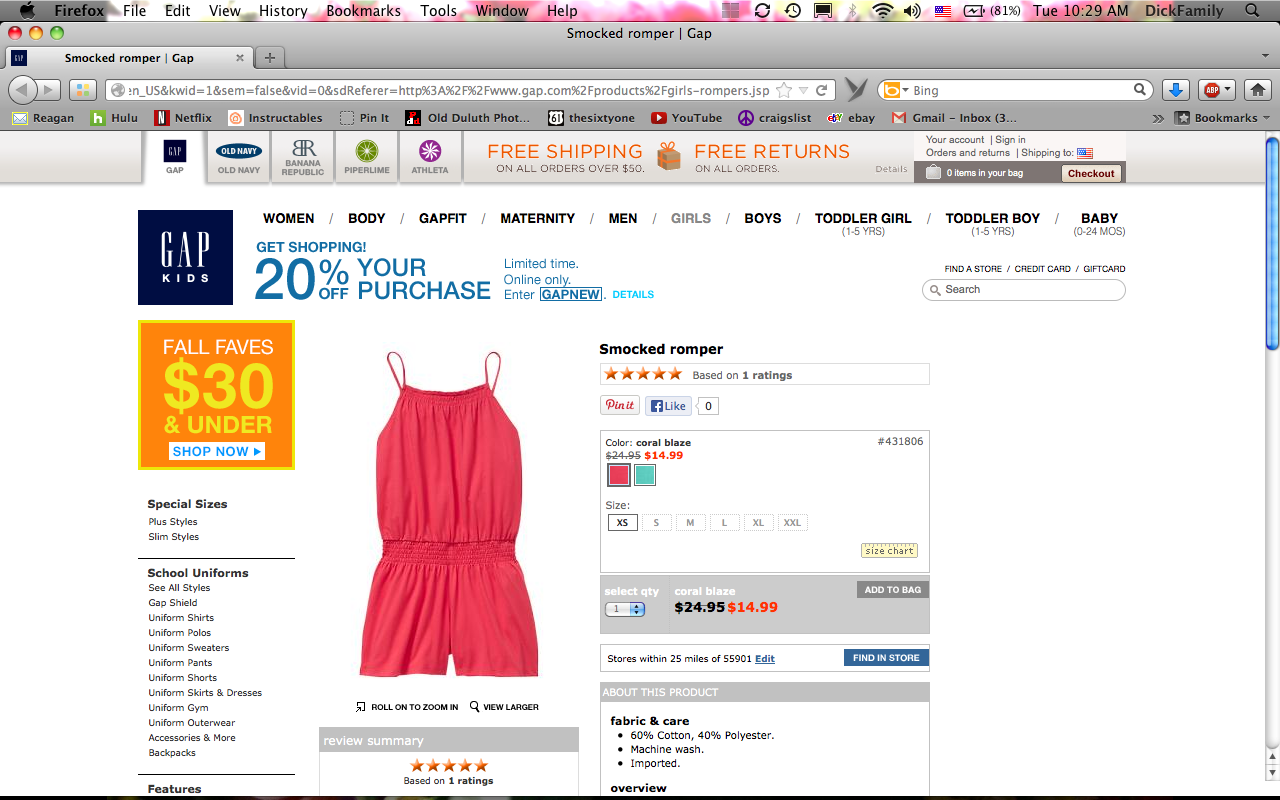Viewport: 1280px width, 800px height.
Task: Edit the store zip code
Action: tap(765, 659)
